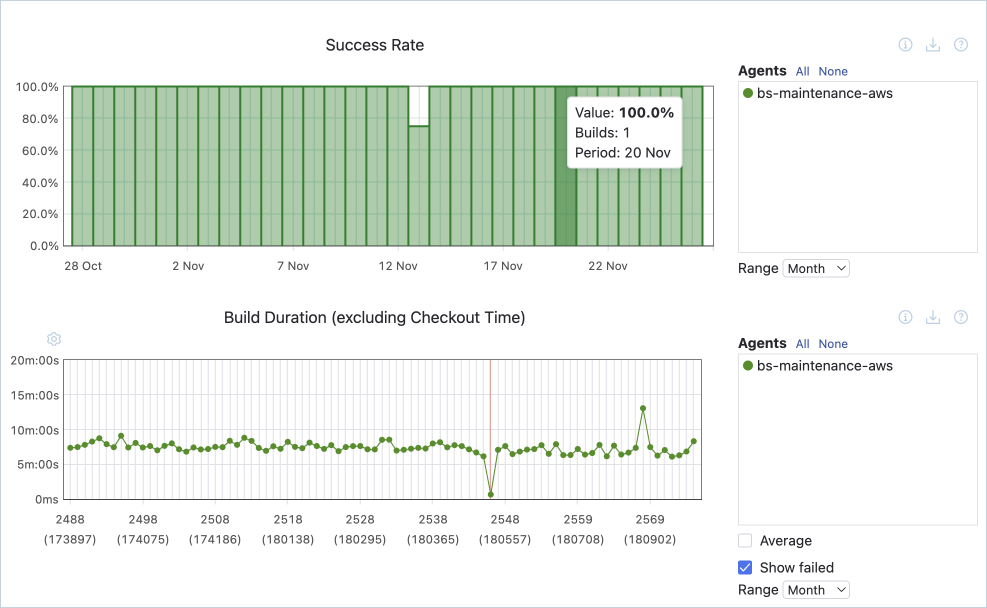This screenshot has height=608, width=987.
Task: Open the Build Duration Range dropdown
Action: [816, 590]
